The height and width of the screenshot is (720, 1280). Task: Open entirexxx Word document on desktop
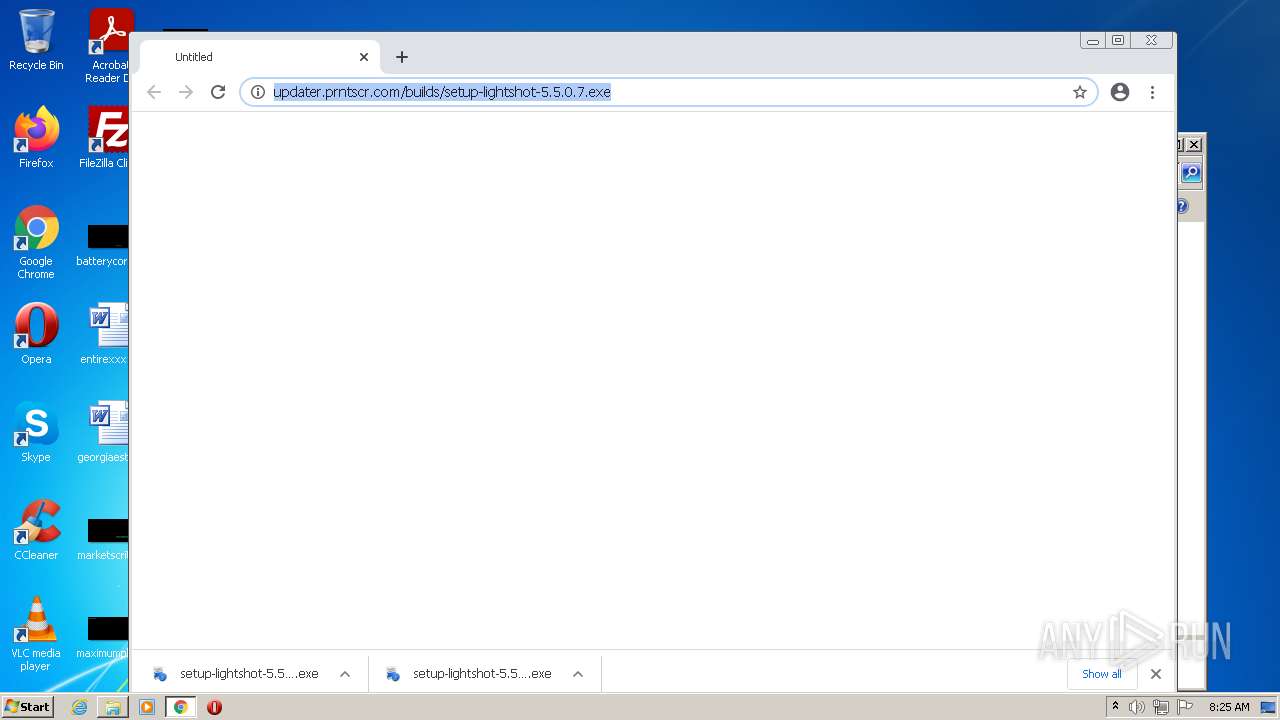click(x=105, y=333)
